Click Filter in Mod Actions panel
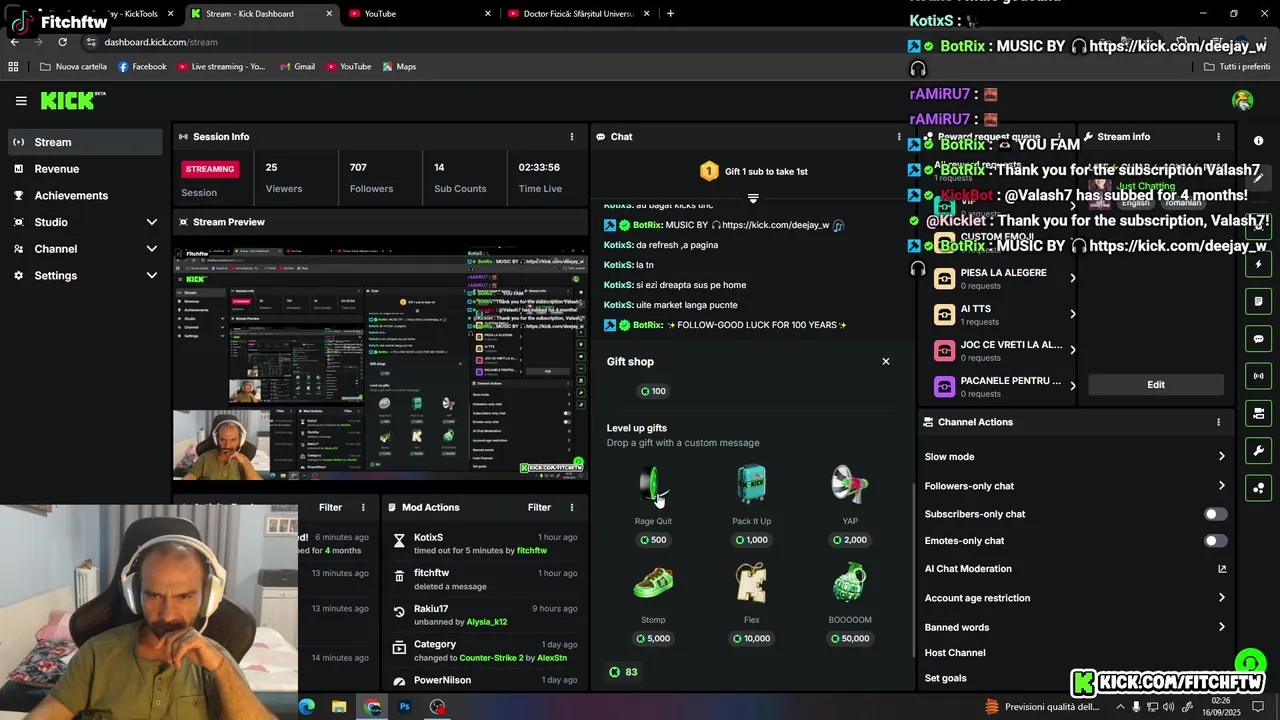 539,507
